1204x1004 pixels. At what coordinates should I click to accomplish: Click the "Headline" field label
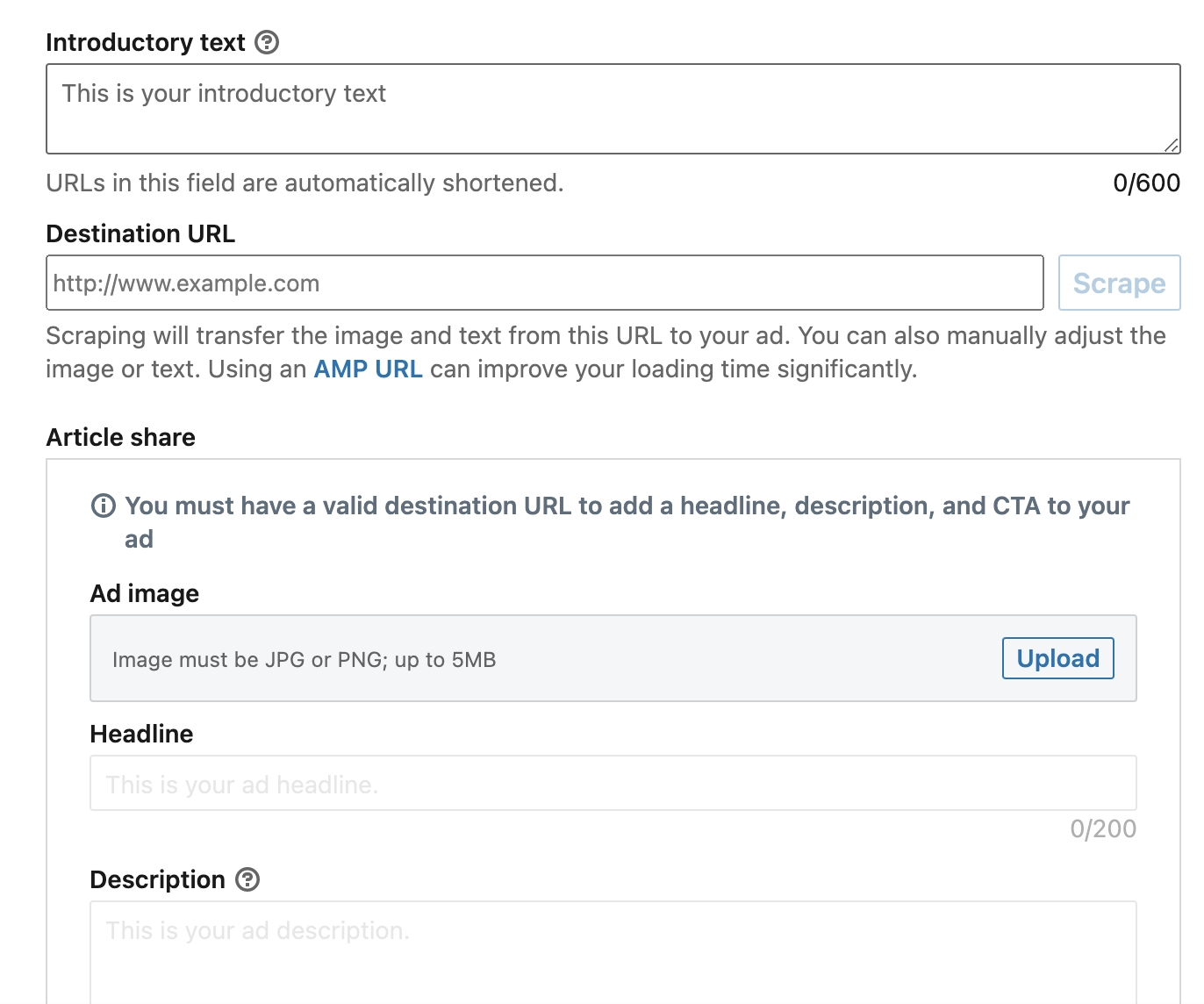coord(141,734)
